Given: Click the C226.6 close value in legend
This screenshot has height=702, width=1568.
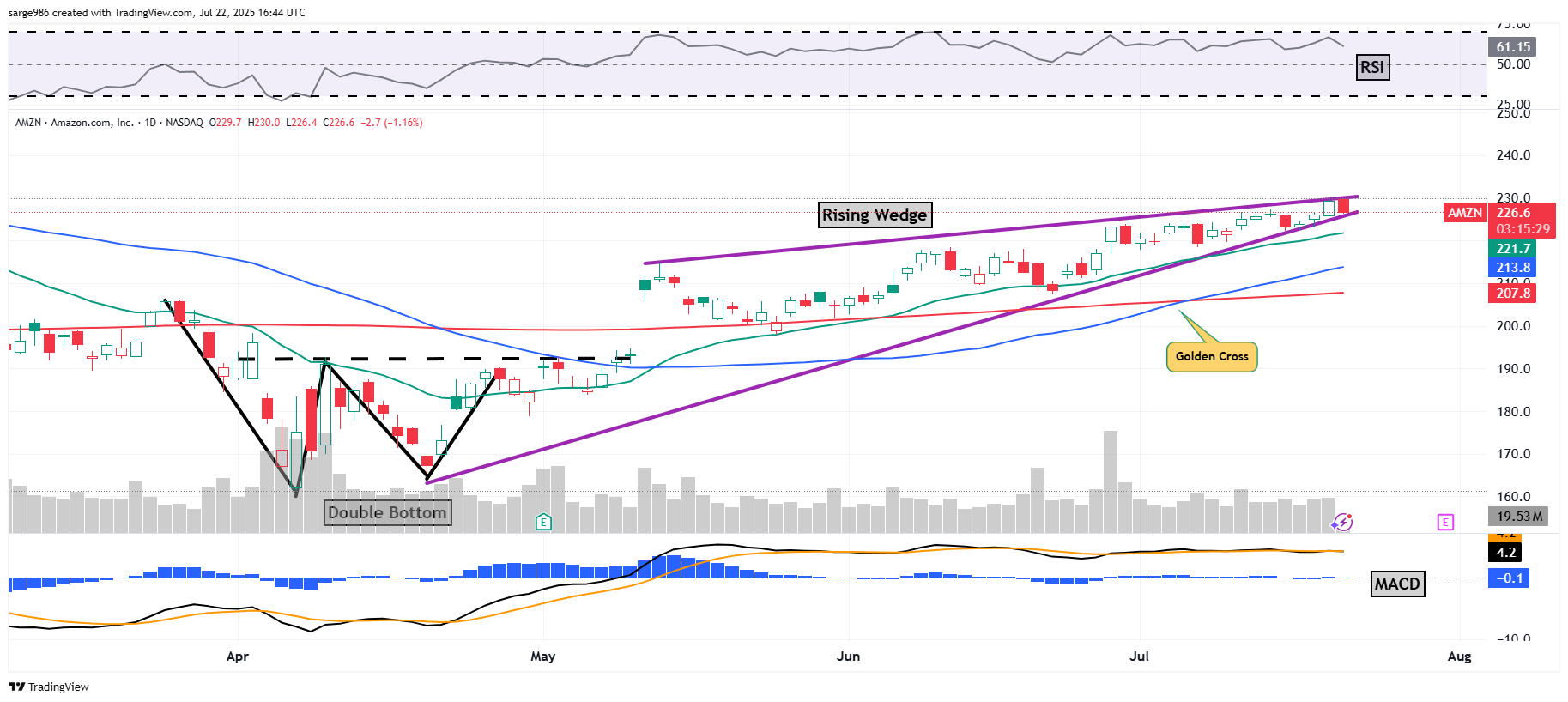Looking at the screenshot, I should tap(339, 123).
